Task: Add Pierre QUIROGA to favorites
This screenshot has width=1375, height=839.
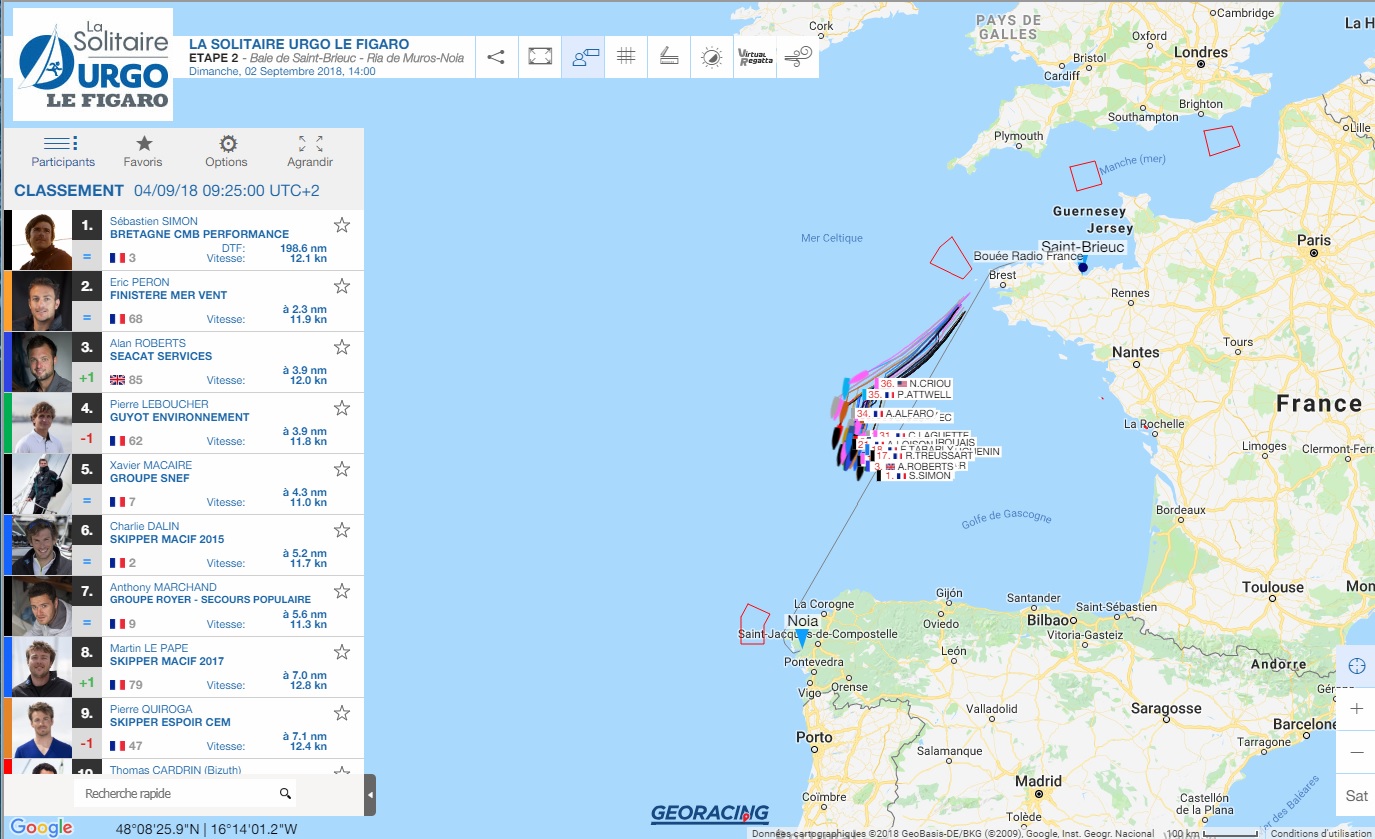Action: point(342,713)
